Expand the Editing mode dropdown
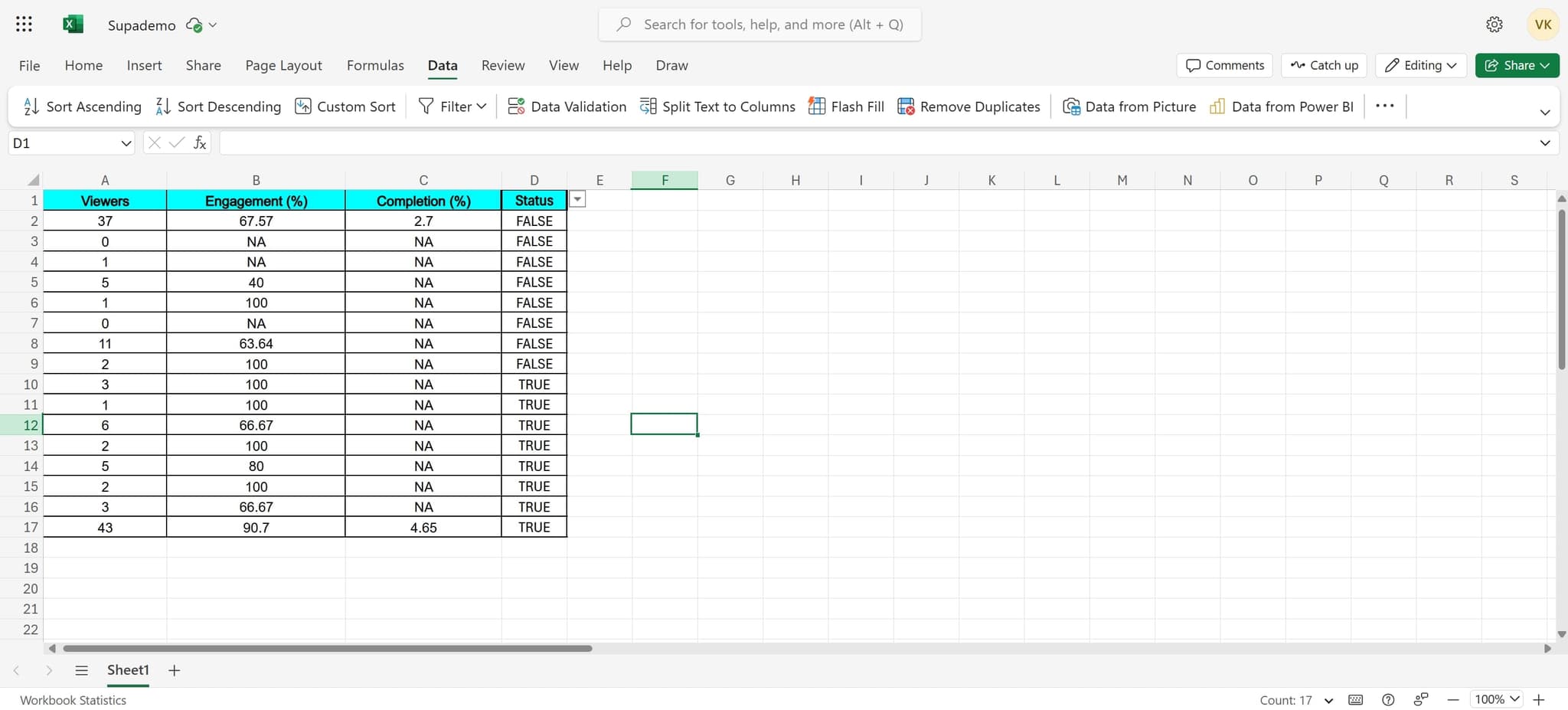 coord(1421,65)
